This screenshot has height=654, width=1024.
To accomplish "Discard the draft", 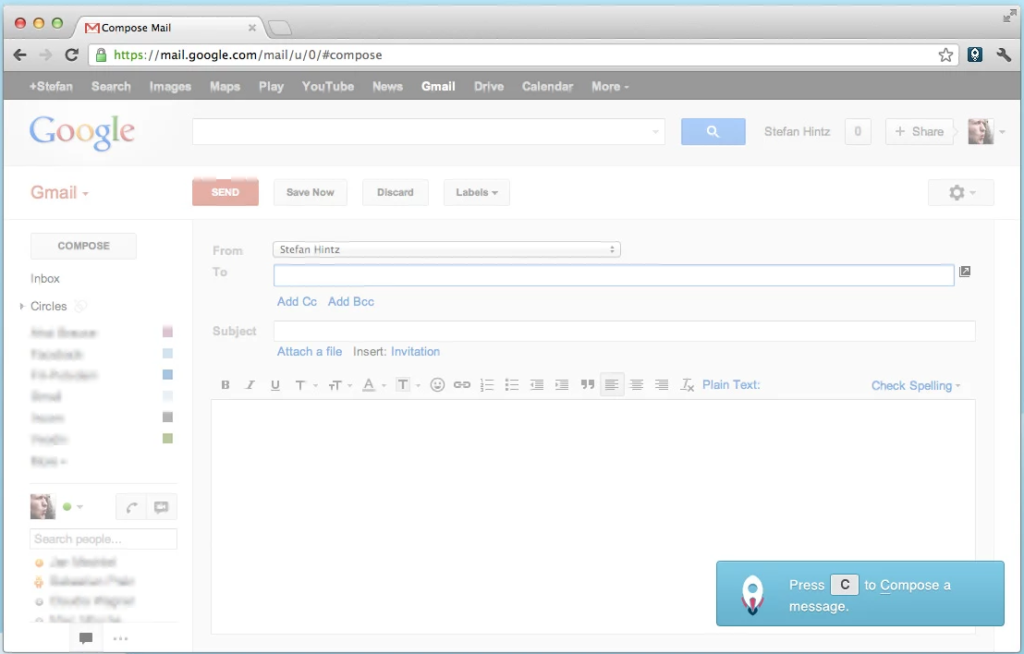I will (395, 192).
